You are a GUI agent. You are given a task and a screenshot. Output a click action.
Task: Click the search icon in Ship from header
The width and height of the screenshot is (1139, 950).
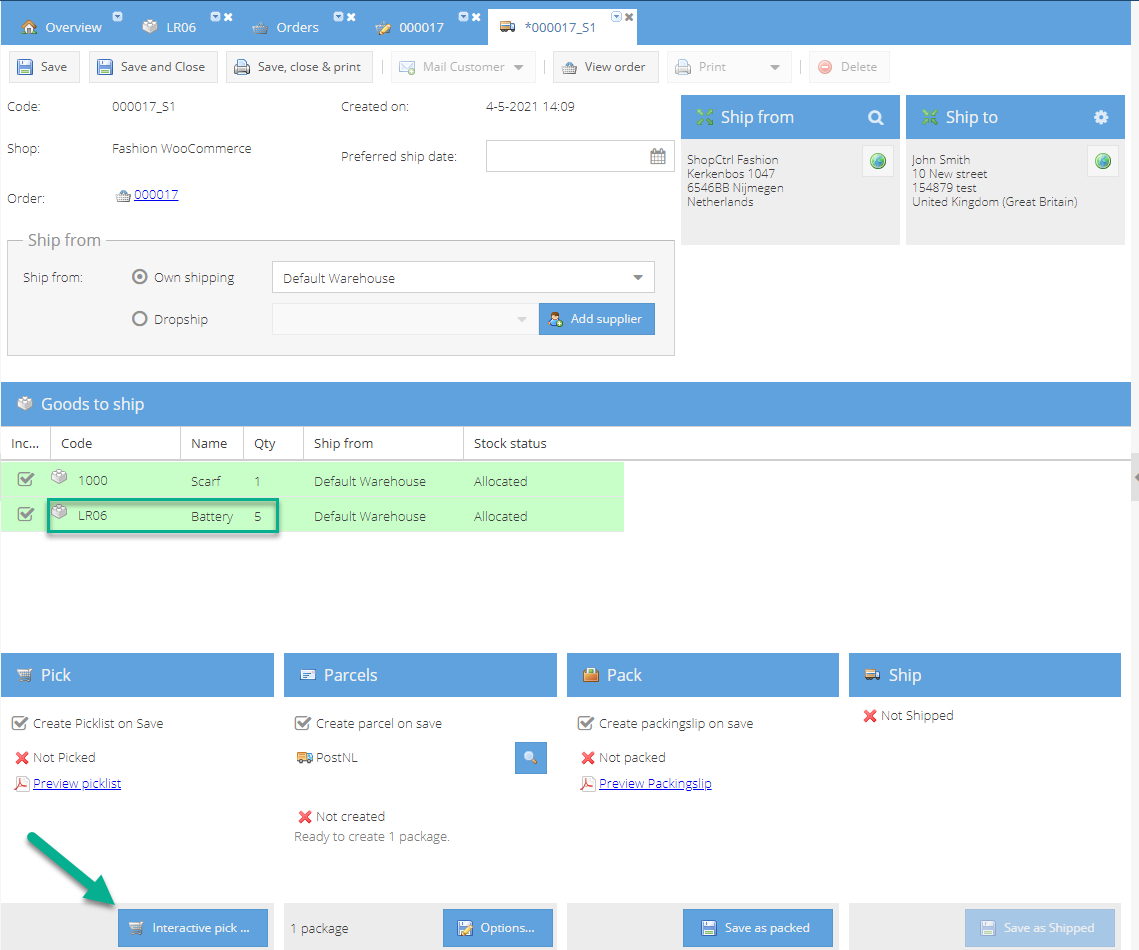pos(875,118)
